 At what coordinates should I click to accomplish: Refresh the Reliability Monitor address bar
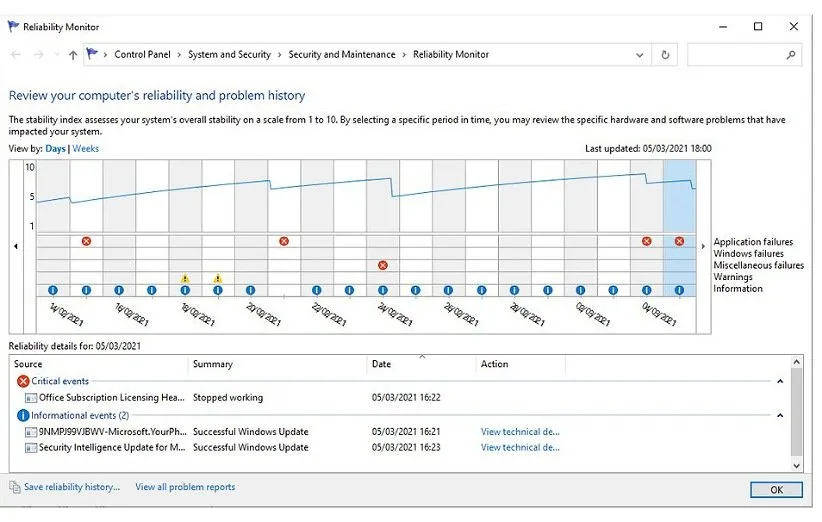point(665,55)
